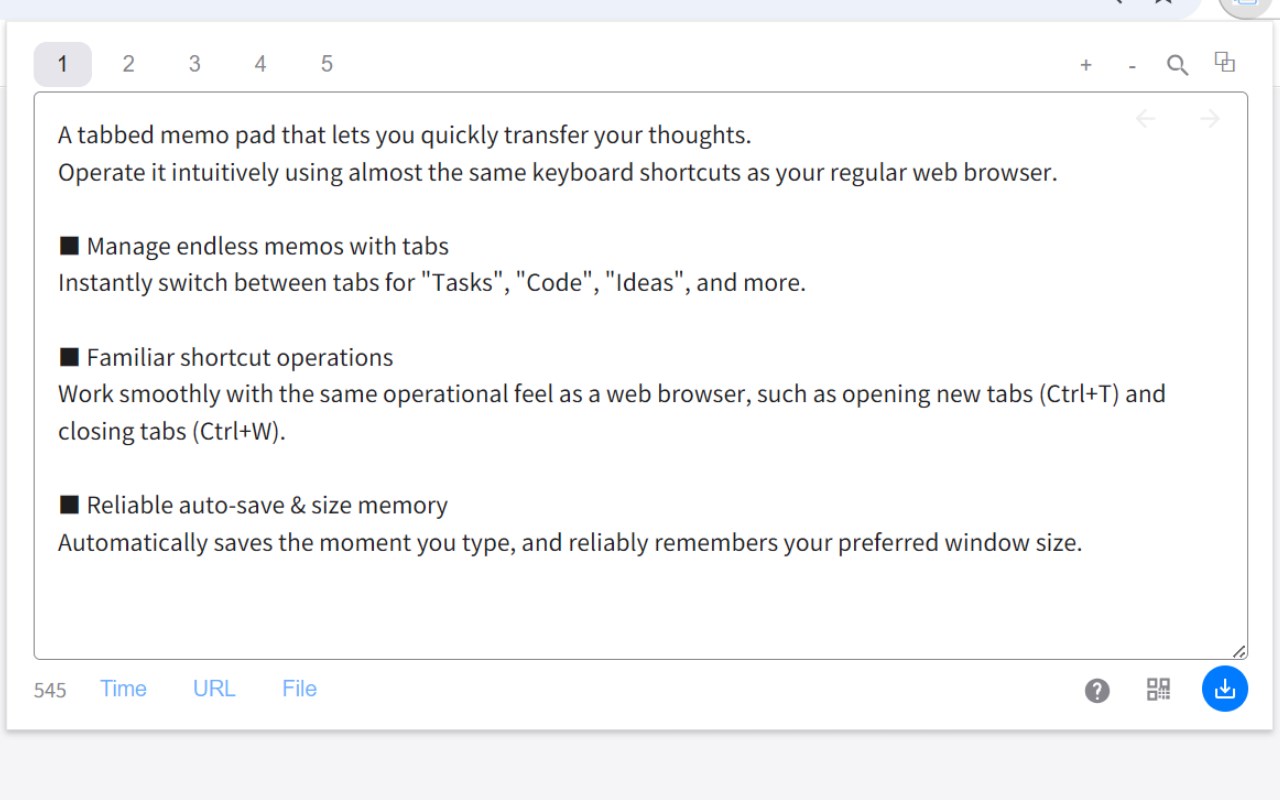The height and width of the screenshot is (800, 1280).
Task: Open memo in separate window icon
Action: [x=1225, y=62]
